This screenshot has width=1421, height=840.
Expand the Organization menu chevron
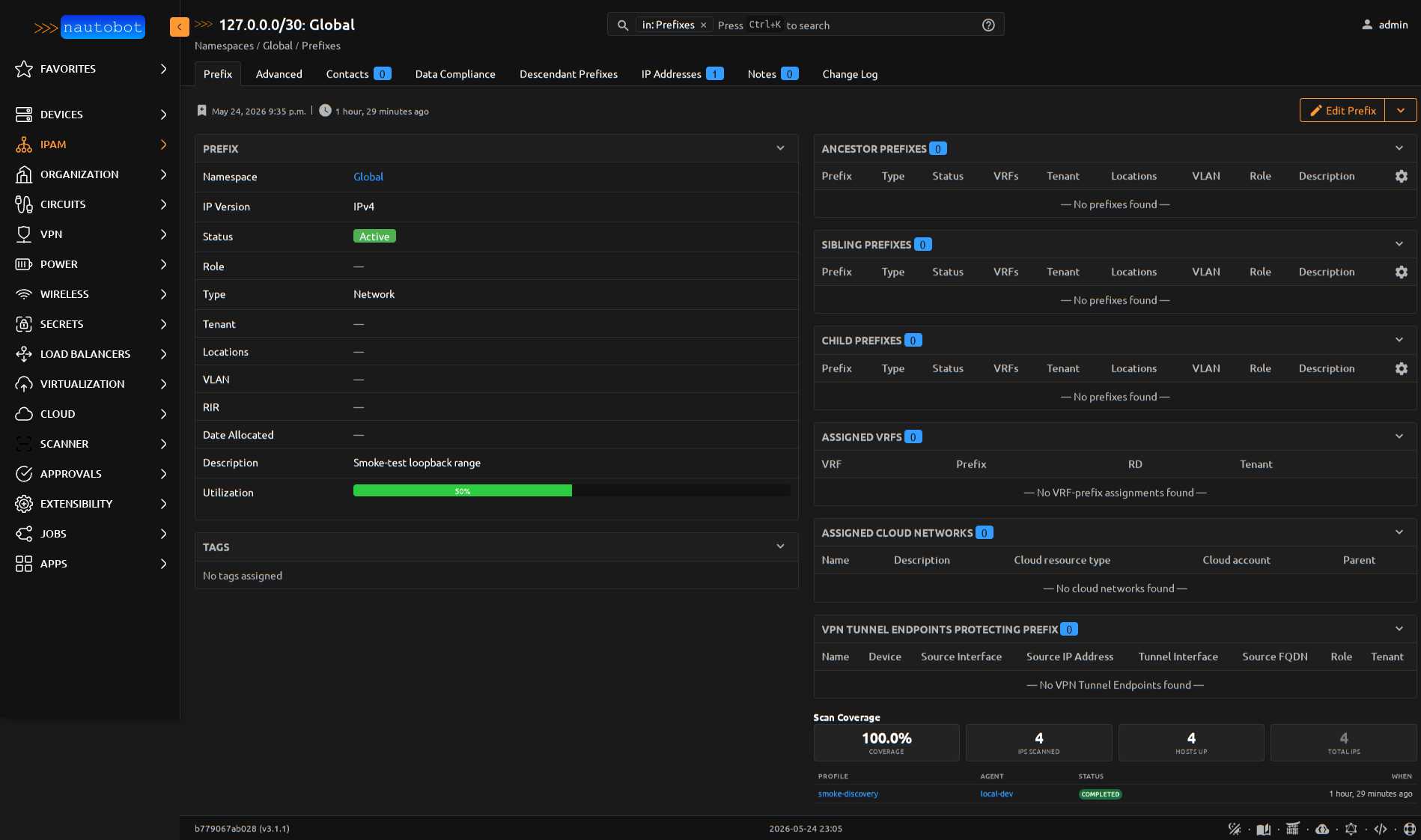(x=163, y=174)
